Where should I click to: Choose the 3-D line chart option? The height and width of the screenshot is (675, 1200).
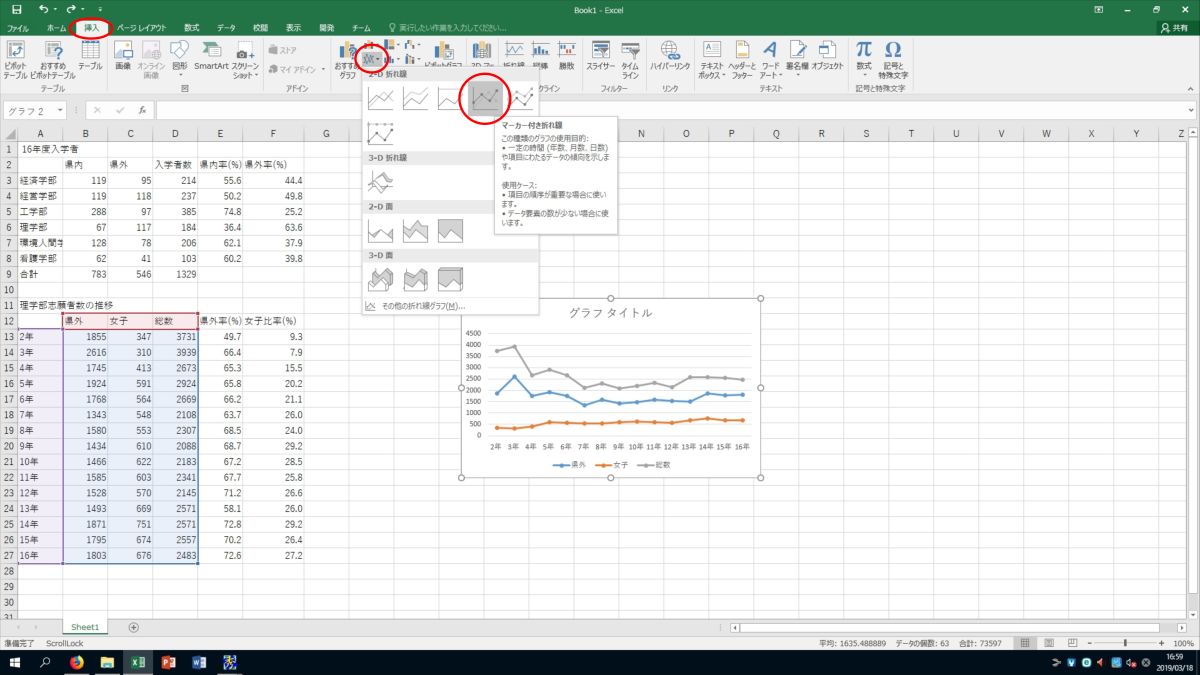coord(381,181)
